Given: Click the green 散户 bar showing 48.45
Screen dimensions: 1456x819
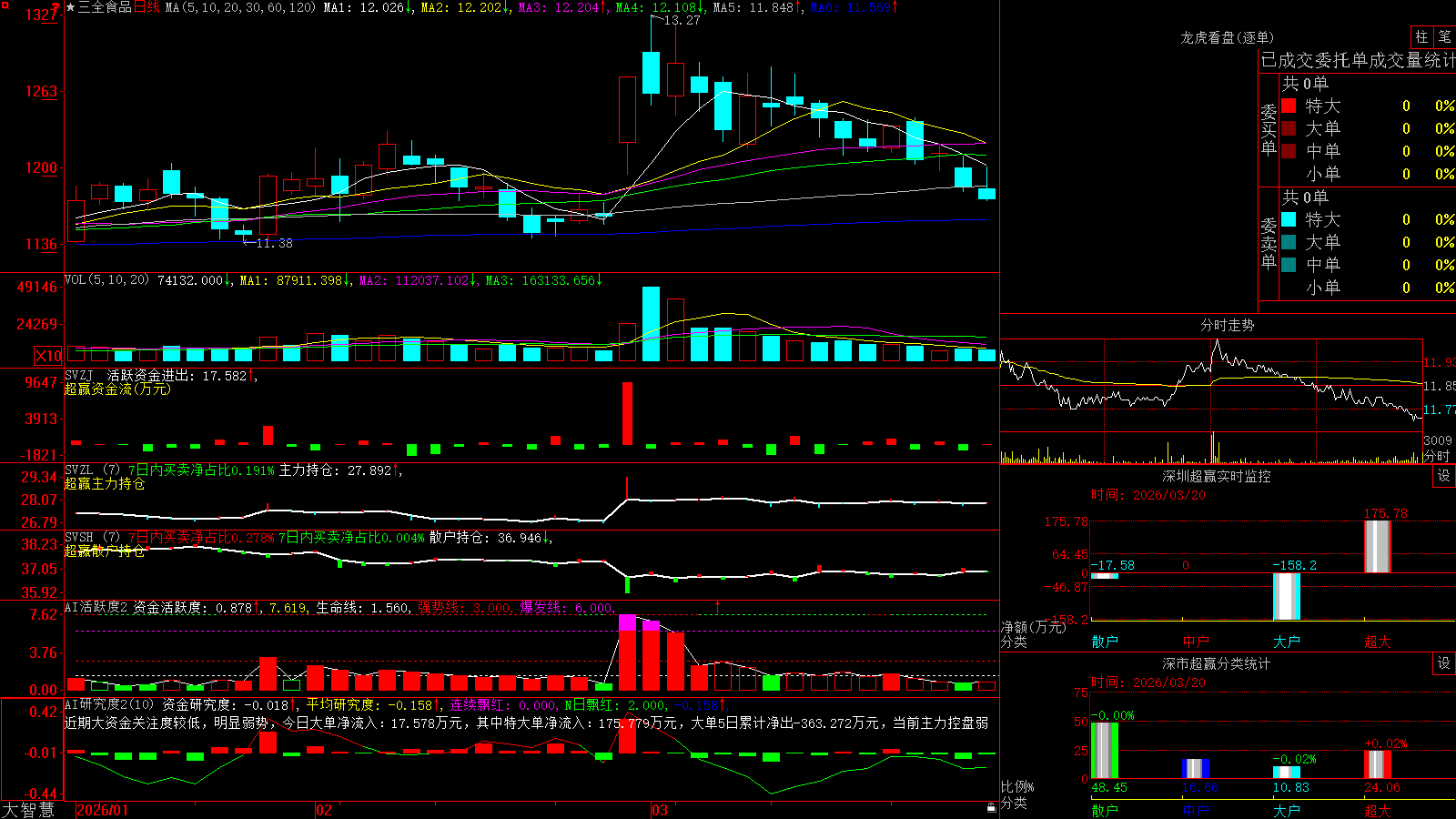Looking at the screenshot, I should click(1105, 751).
